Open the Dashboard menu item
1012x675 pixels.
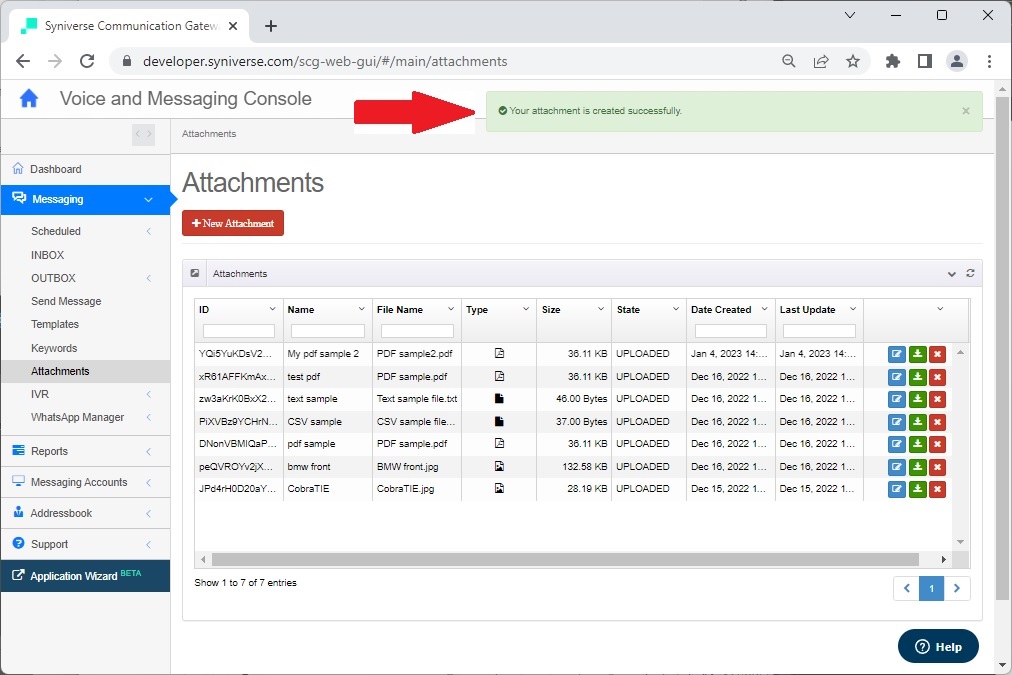pos(85,169)
